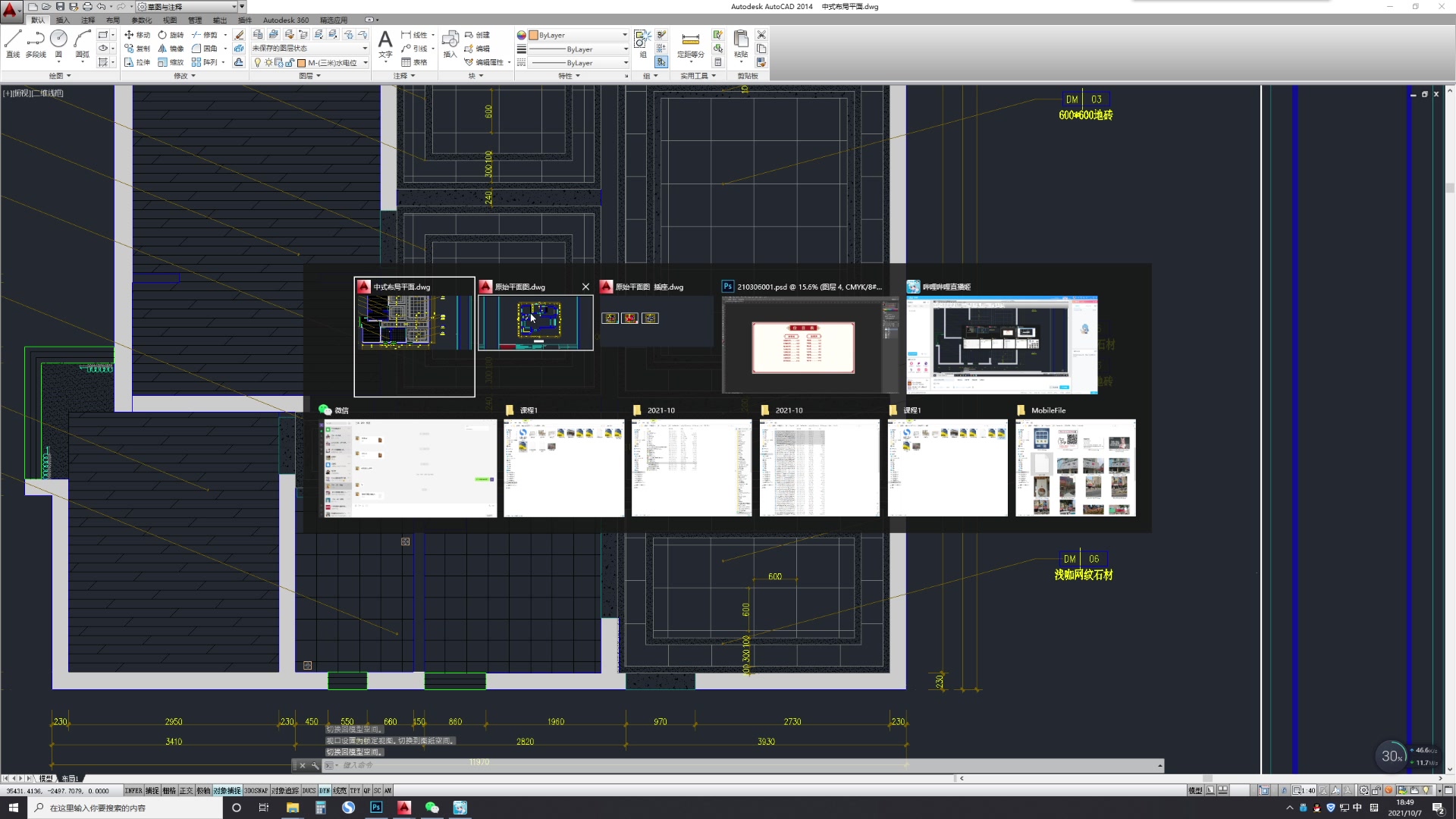Save drawing from quick access toolbar
The width and height of the screenshot is (1456, 819).
60,7
